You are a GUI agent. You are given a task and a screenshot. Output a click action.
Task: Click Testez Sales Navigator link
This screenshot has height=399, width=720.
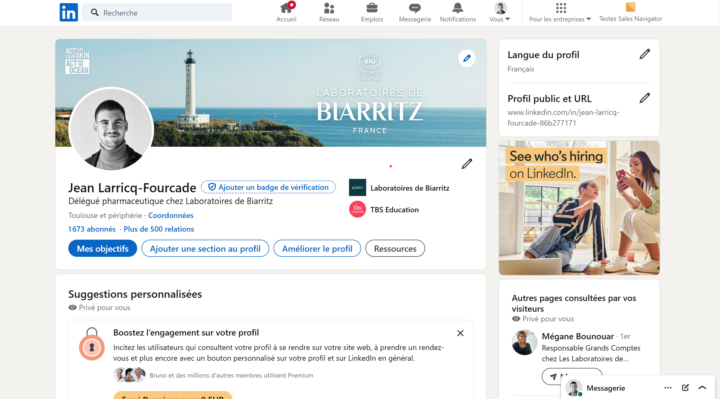[x=630, y=12]
